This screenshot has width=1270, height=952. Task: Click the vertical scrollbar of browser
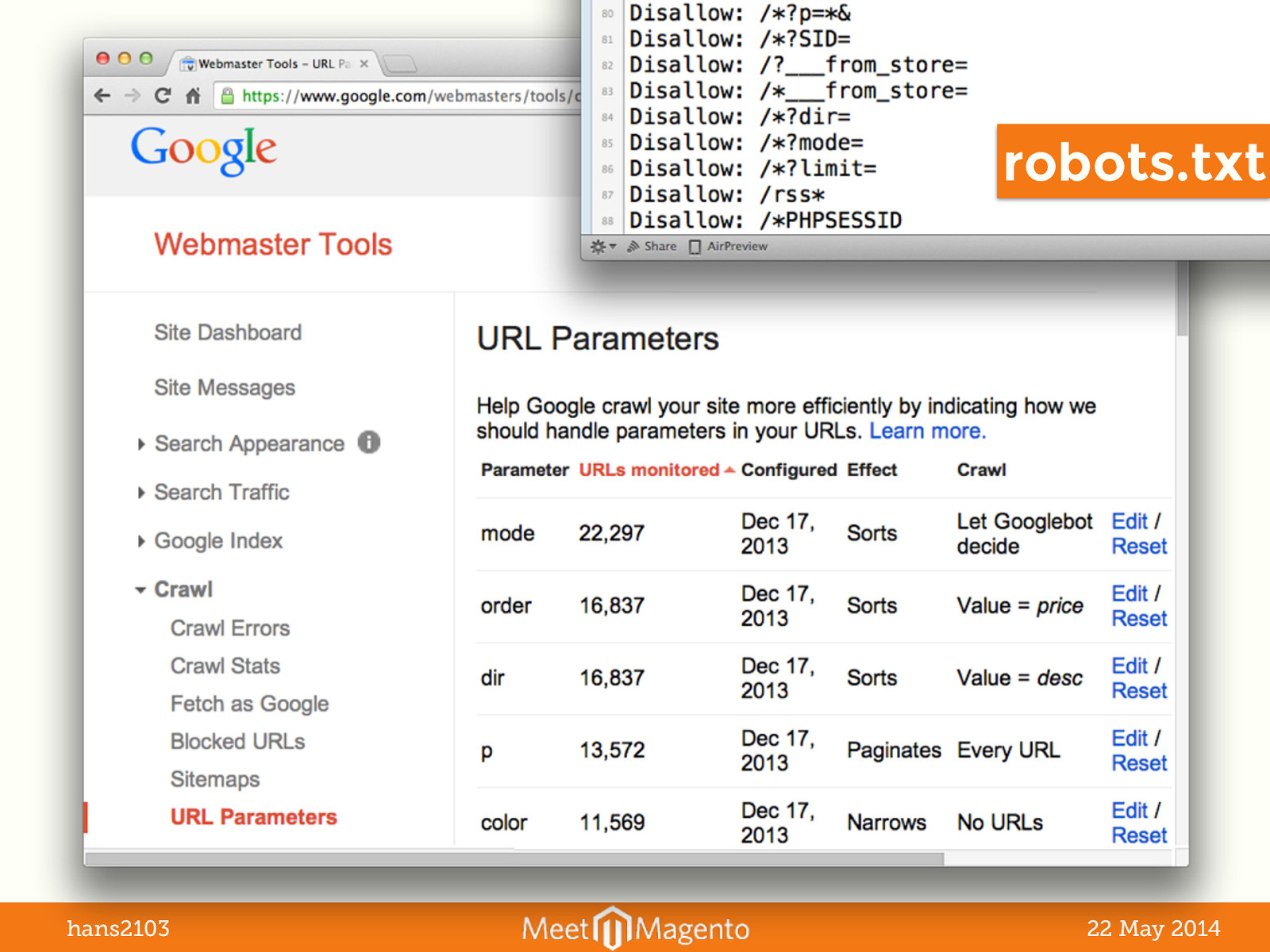point(1182,300)
